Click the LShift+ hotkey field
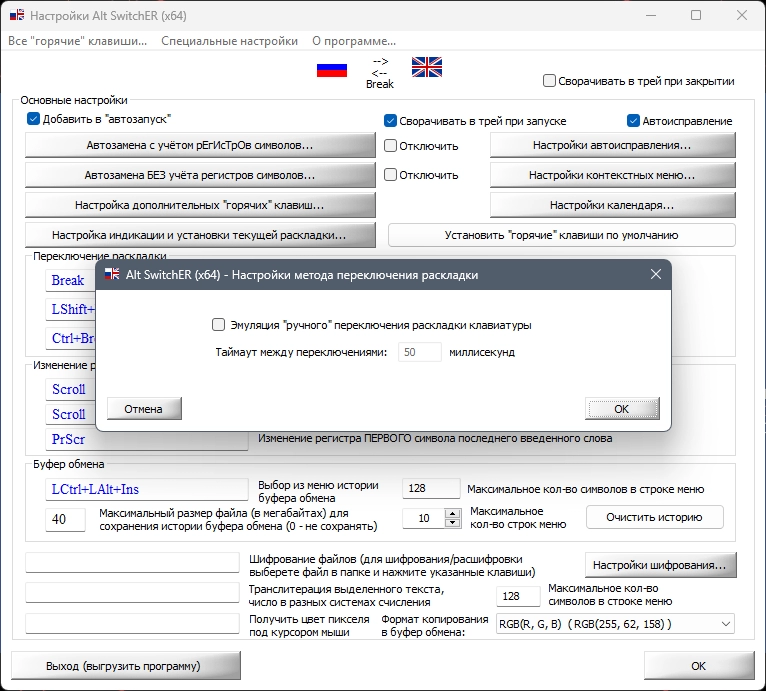 tap(71, 309)
